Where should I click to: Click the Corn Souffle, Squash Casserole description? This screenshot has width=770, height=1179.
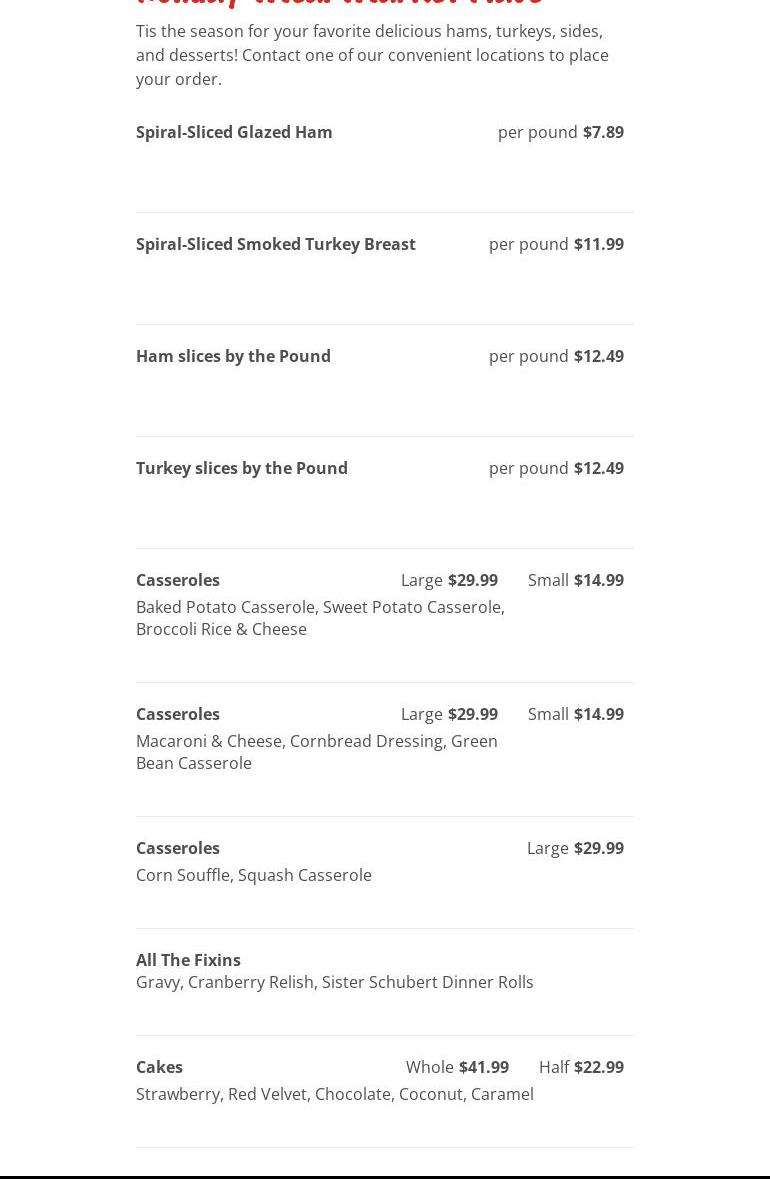(x=254, y=875)
